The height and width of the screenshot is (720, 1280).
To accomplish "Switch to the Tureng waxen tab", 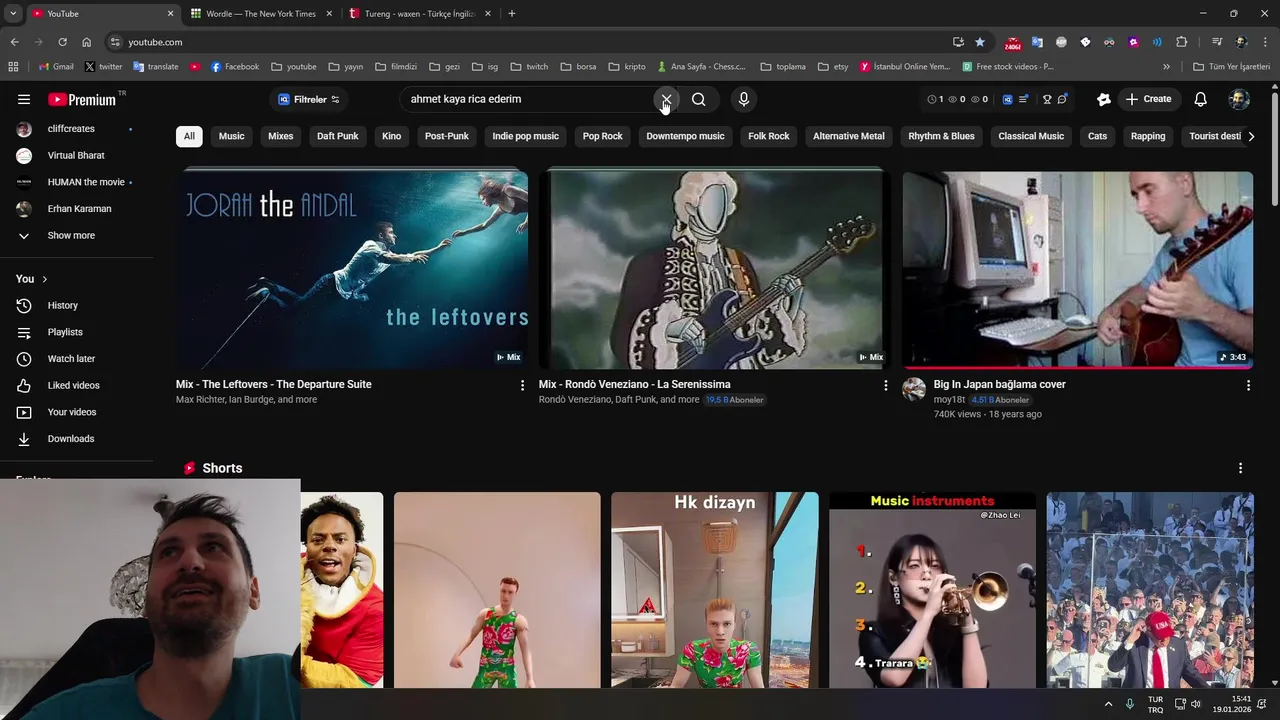I will pyautogui.click(x=420, y=14).
